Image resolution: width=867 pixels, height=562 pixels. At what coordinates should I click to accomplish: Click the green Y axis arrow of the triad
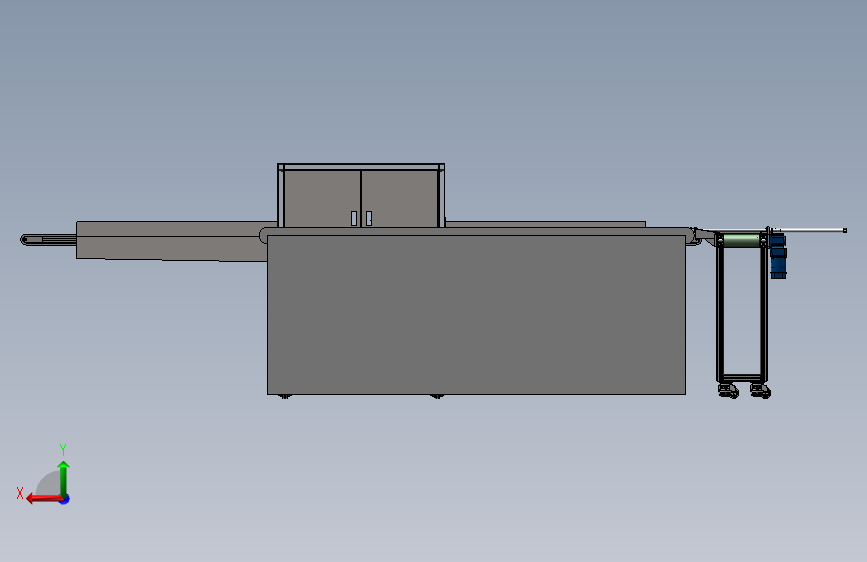pyautogui.click(x=64, y=478)
